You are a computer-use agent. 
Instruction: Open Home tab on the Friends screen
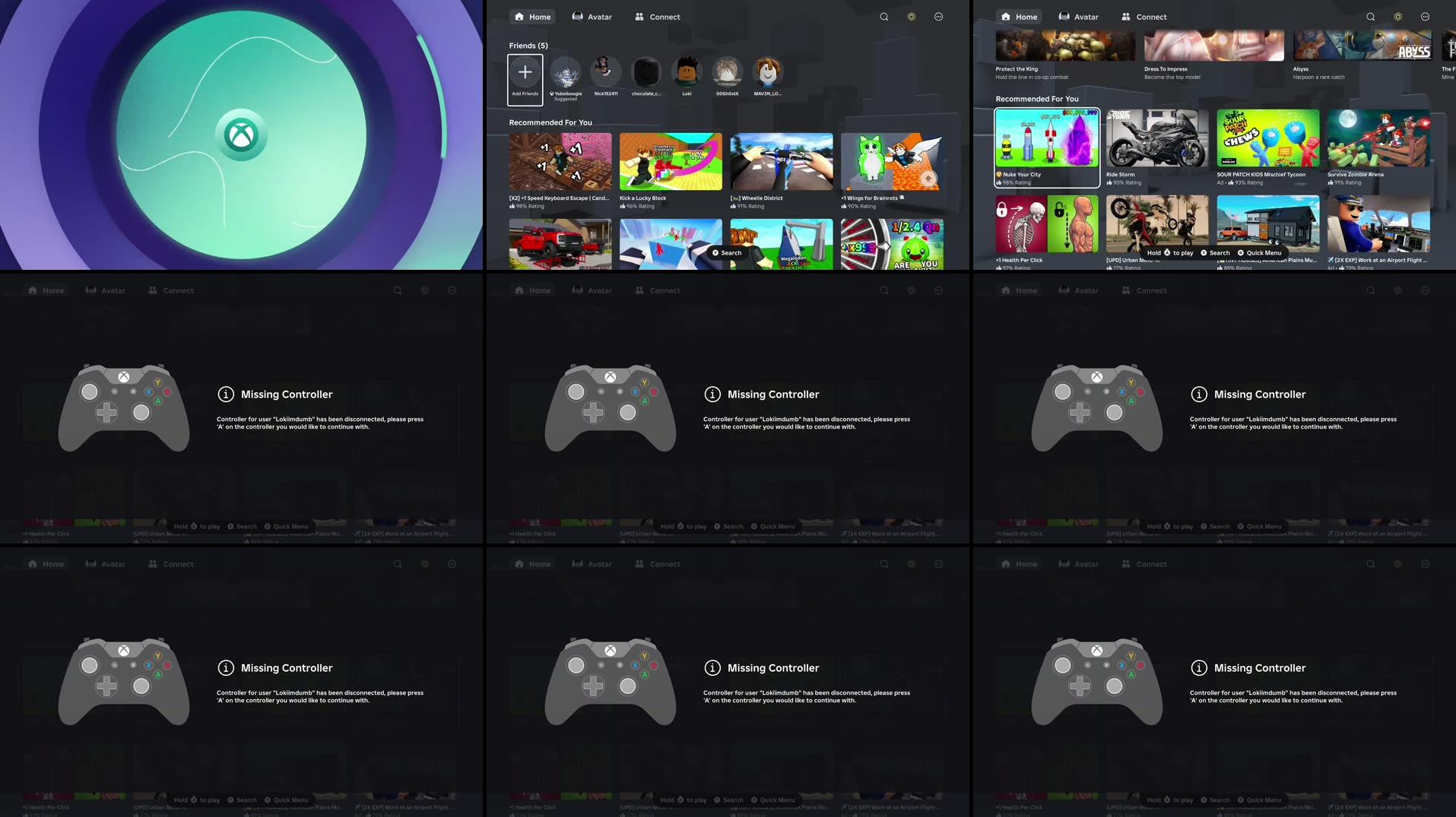(532, 17)
